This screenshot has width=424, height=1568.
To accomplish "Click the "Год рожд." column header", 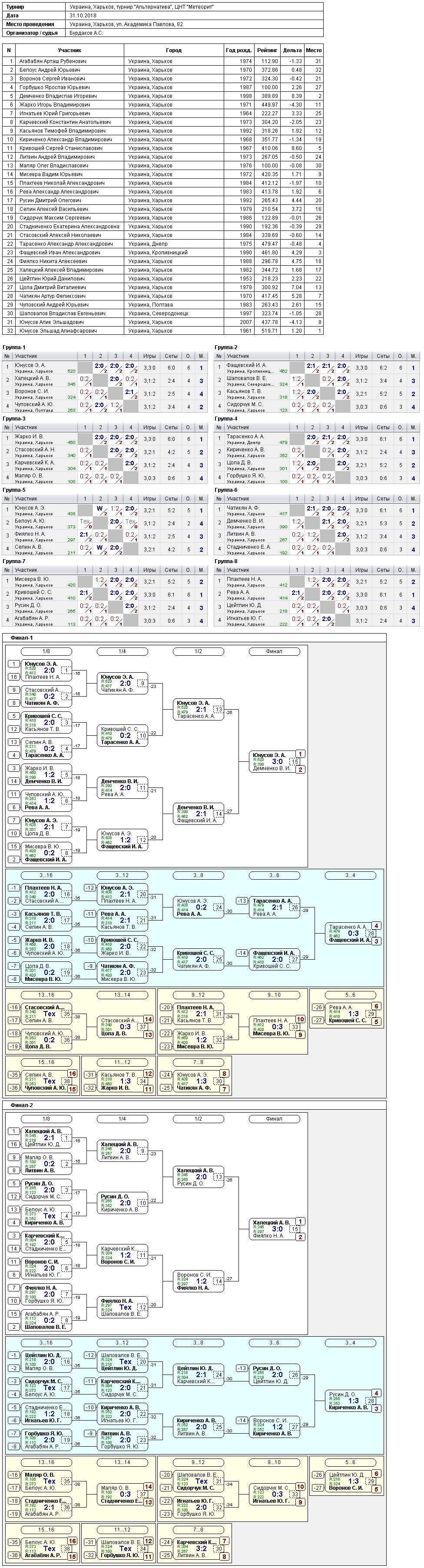I will coord(238,50).
